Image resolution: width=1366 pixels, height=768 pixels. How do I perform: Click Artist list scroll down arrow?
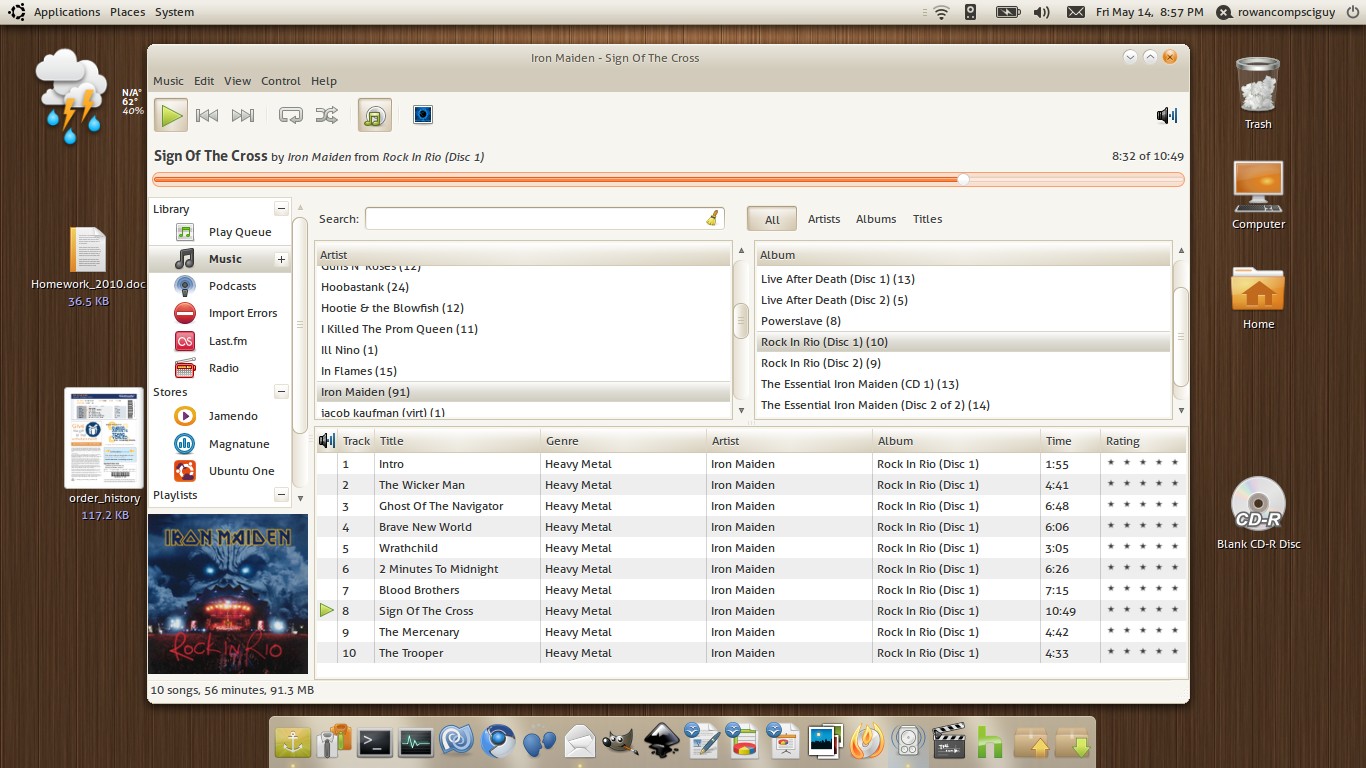[x=741, y=410]
